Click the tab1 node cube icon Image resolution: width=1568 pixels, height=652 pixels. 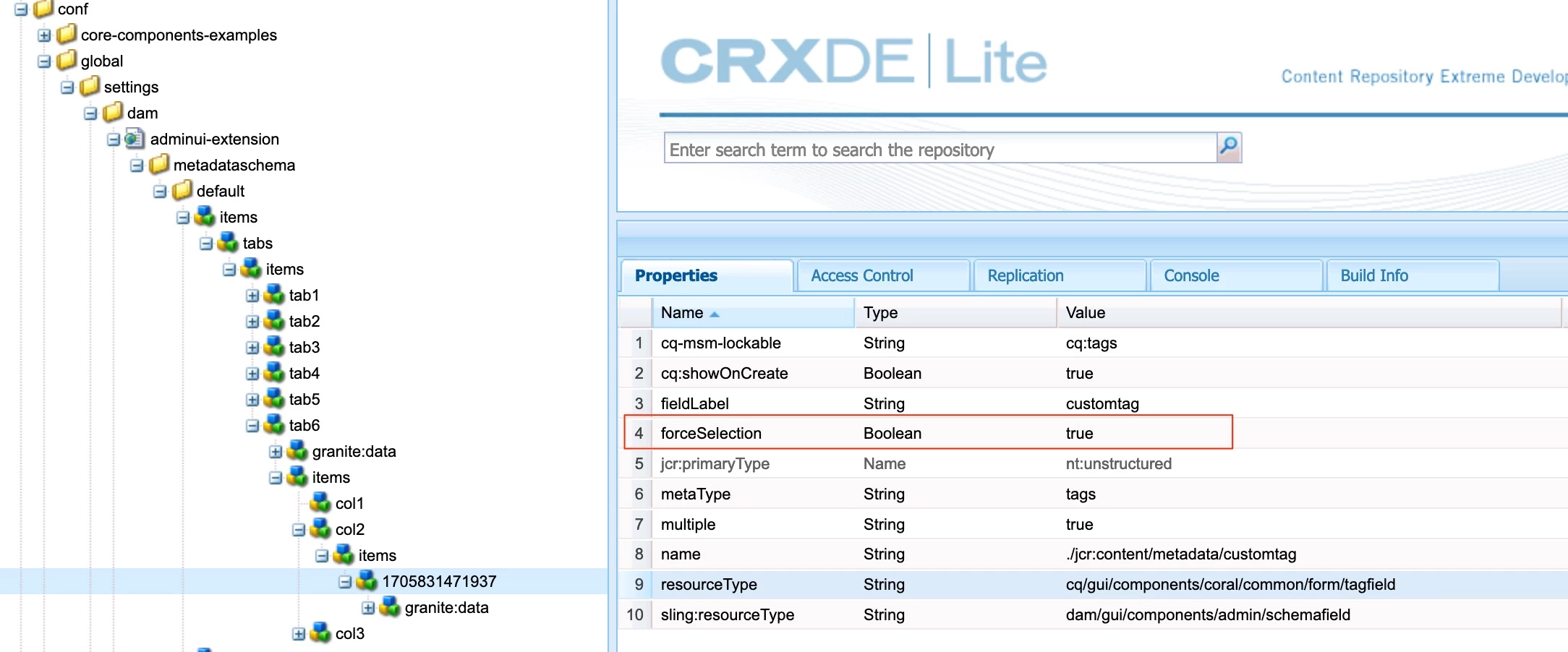[x=274, y=295]
